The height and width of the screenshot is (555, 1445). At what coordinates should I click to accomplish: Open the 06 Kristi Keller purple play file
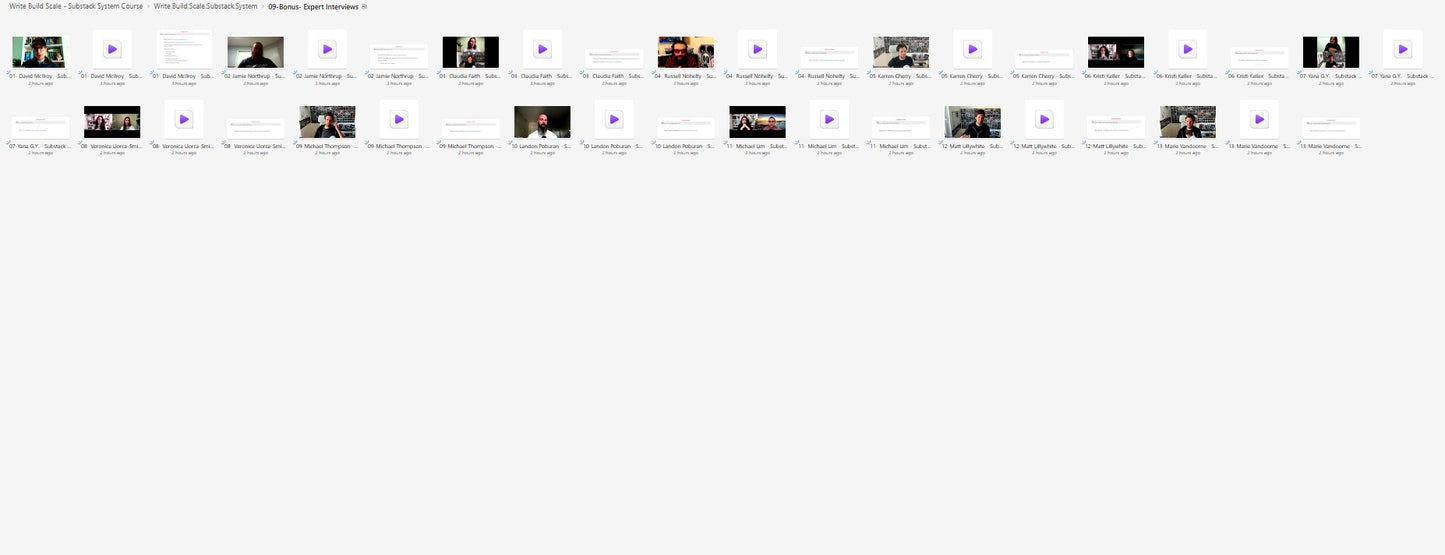click(1187, 49)
